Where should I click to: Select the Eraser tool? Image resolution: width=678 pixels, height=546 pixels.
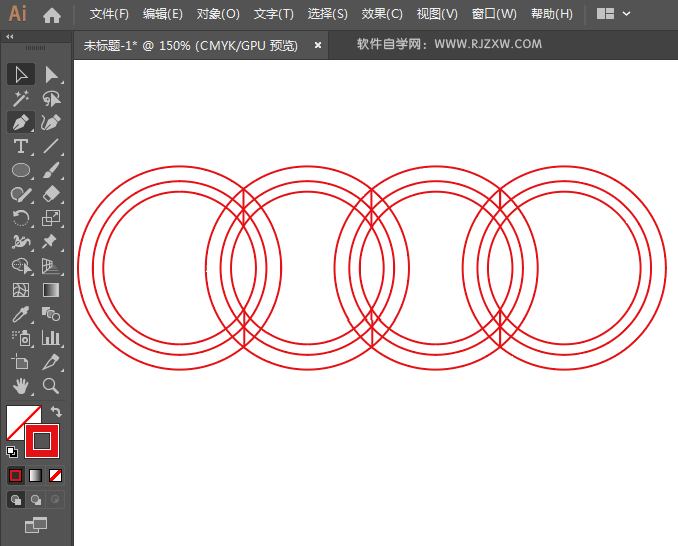coord(51,194)
